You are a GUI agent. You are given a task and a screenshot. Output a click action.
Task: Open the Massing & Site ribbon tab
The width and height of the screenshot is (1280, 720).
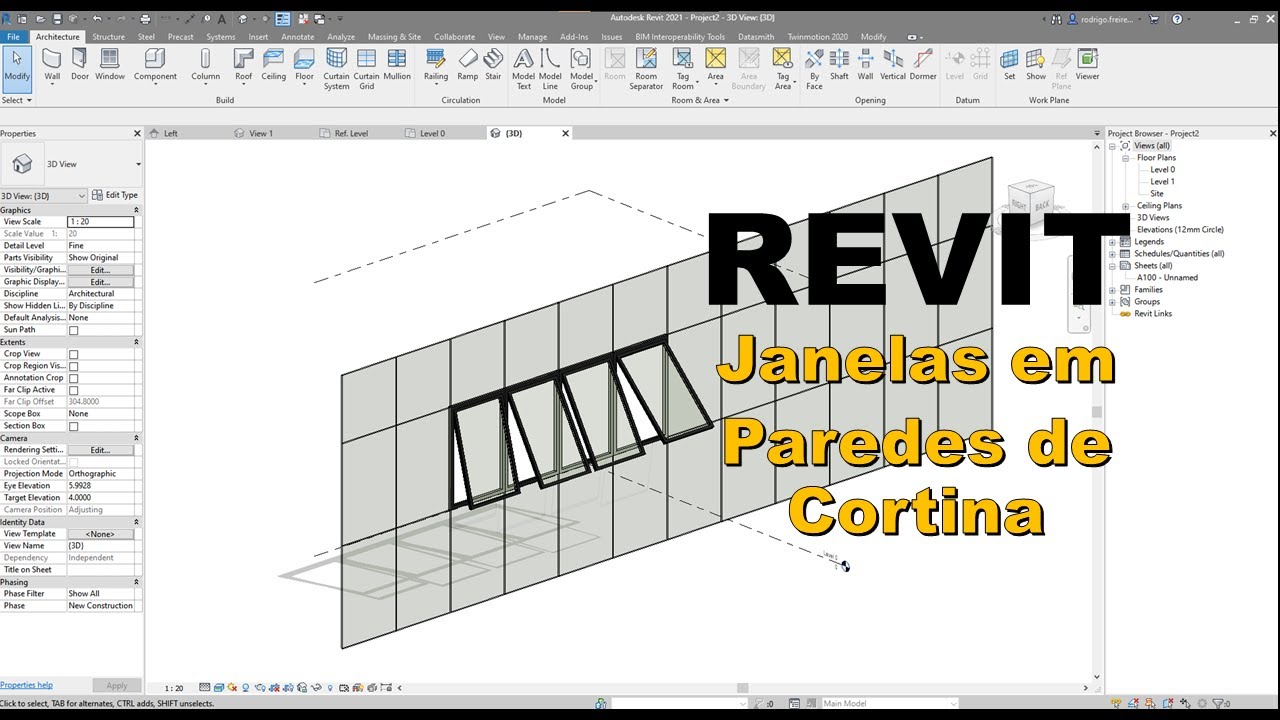pyautogui.click(x=394, y=37)
